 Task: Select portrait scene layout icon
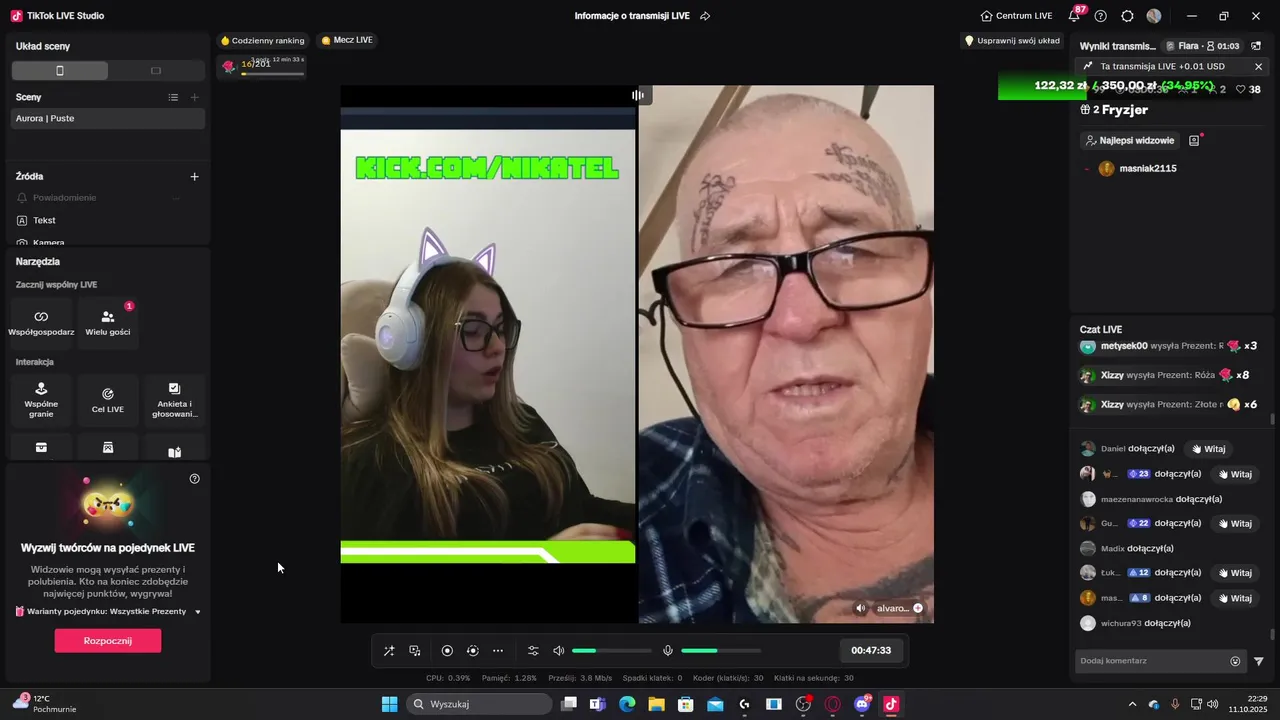(x=60, y=71)
